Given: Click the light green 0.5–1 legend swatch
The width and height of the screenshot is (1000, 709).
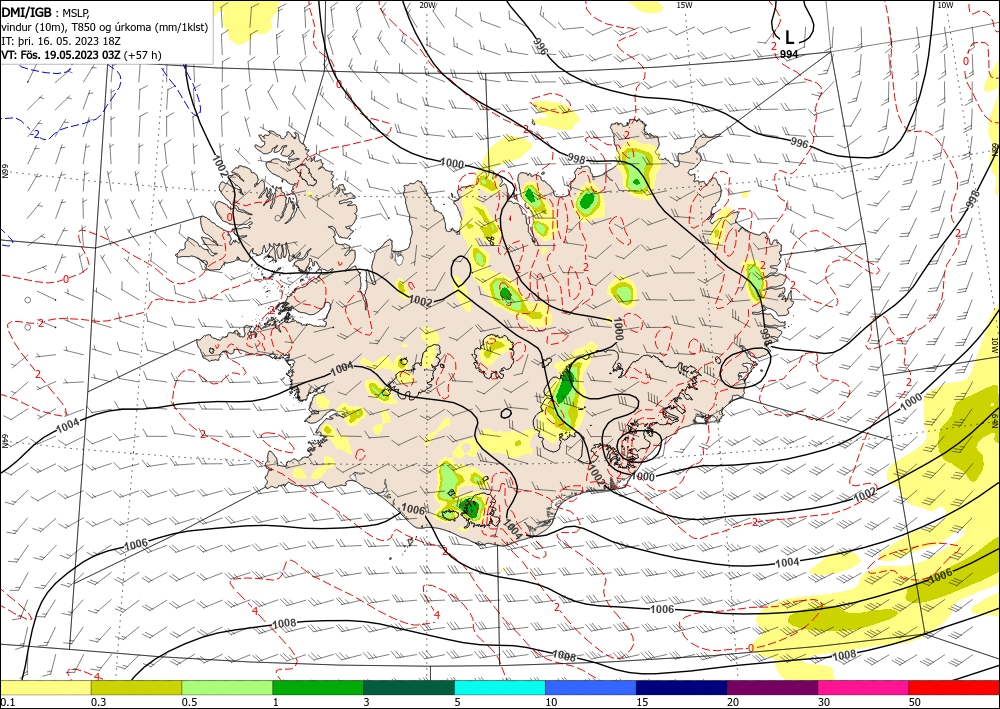Looking at the screenshot, I should [227, 687].
